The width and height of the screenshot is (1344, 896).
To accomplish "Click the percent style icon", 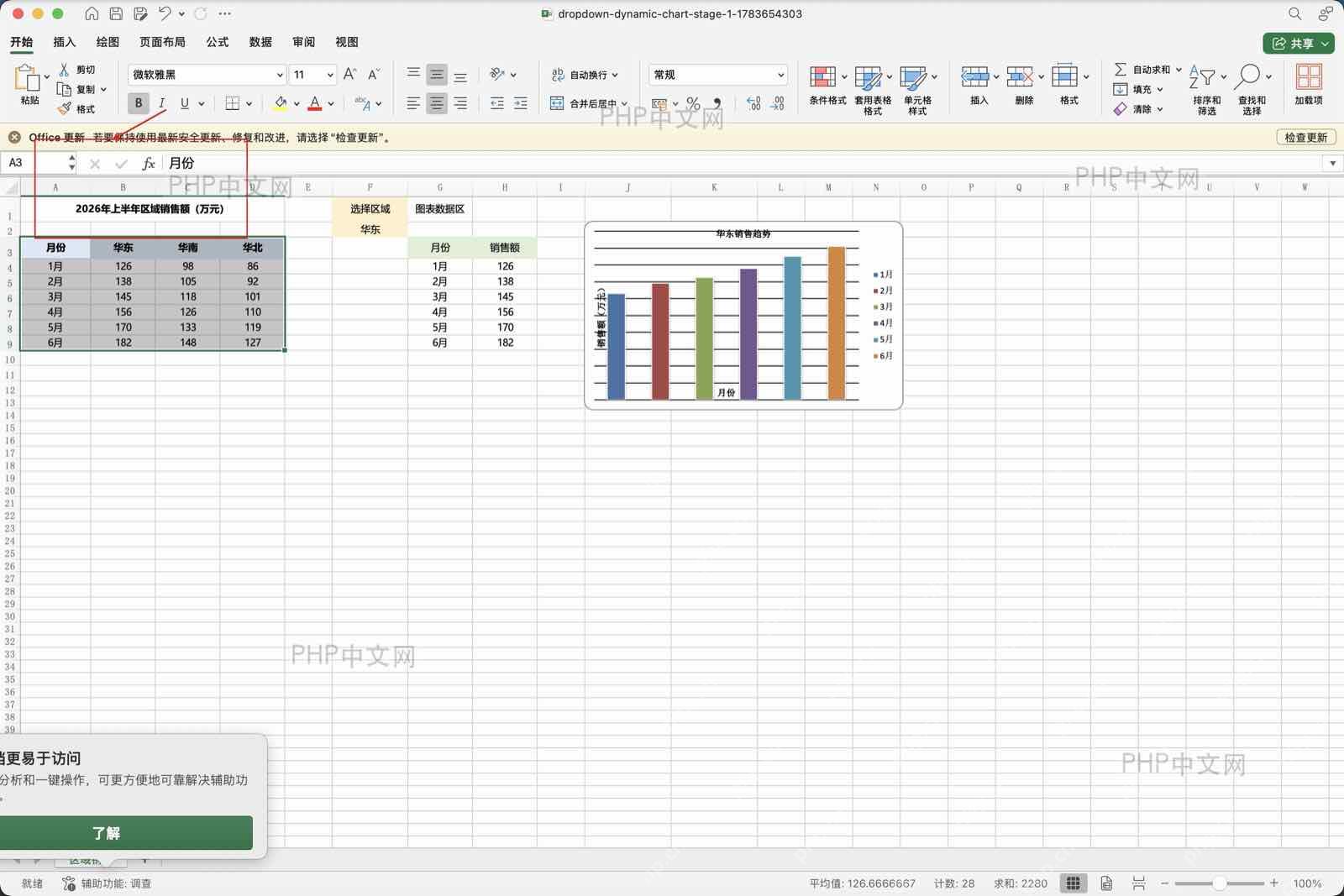I will 693,103.
